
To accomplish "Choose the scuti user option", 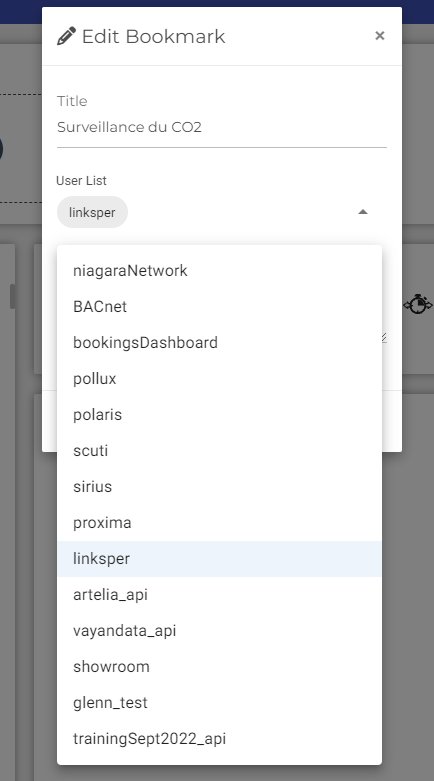I will coord(219,451).
